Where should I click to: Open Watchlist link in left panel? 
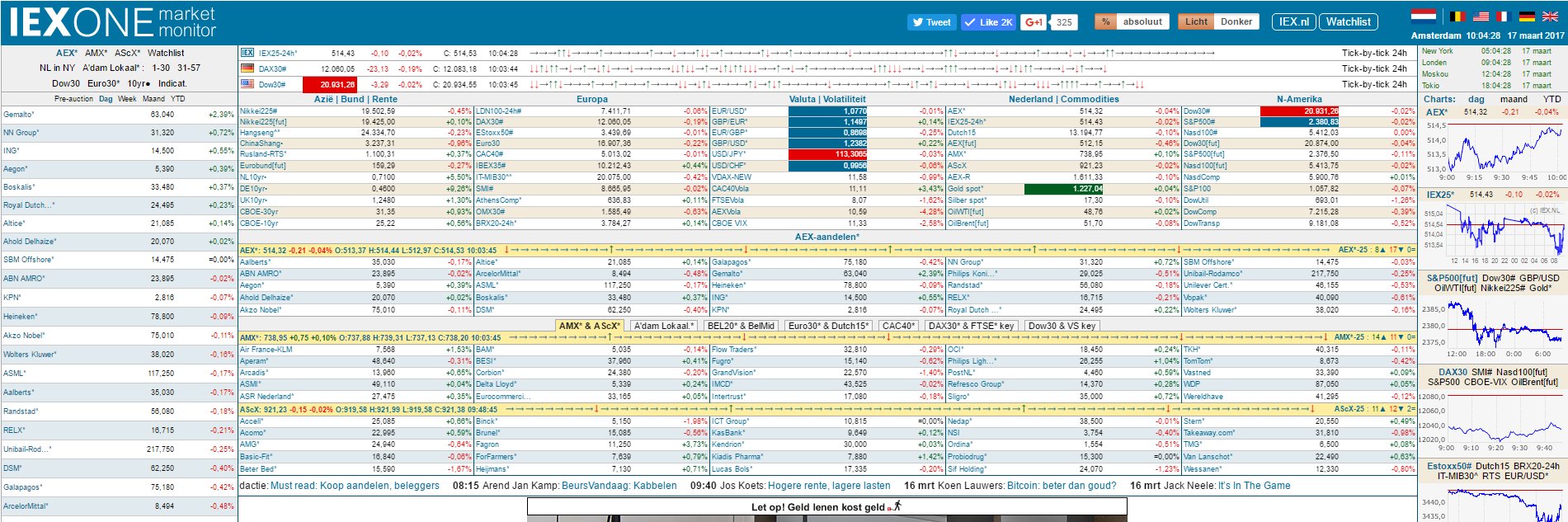tap(167, 53)
